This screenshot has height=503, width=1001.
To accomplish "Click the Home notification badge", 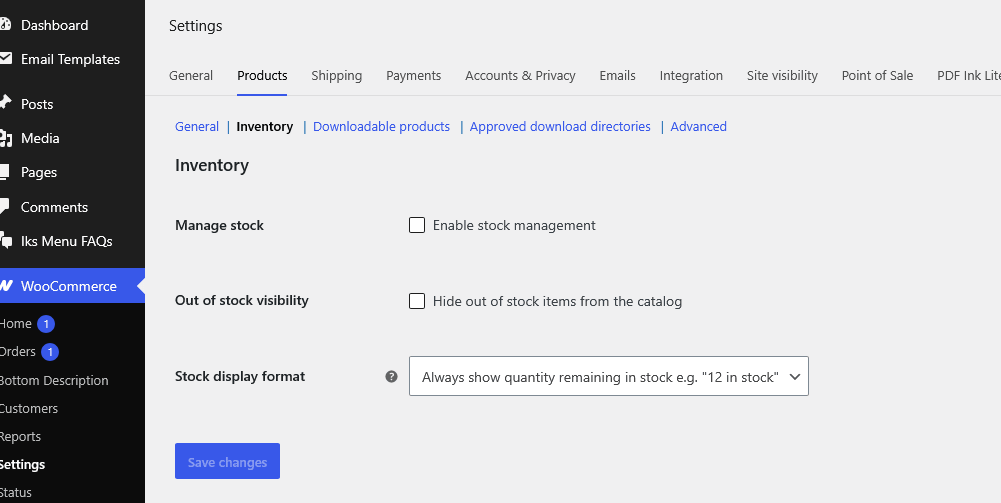I will pyautogui.click(x=46, y=324).
